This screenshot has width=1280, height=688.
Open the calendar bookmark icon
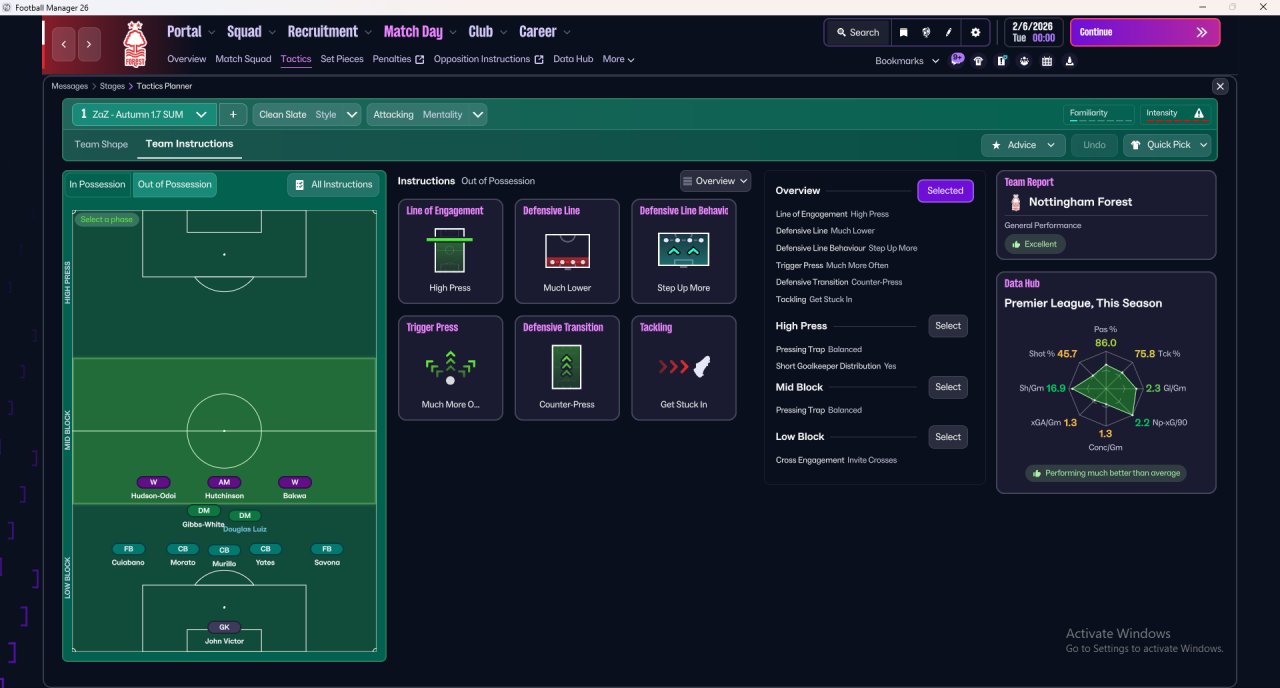coord(1047,61)
